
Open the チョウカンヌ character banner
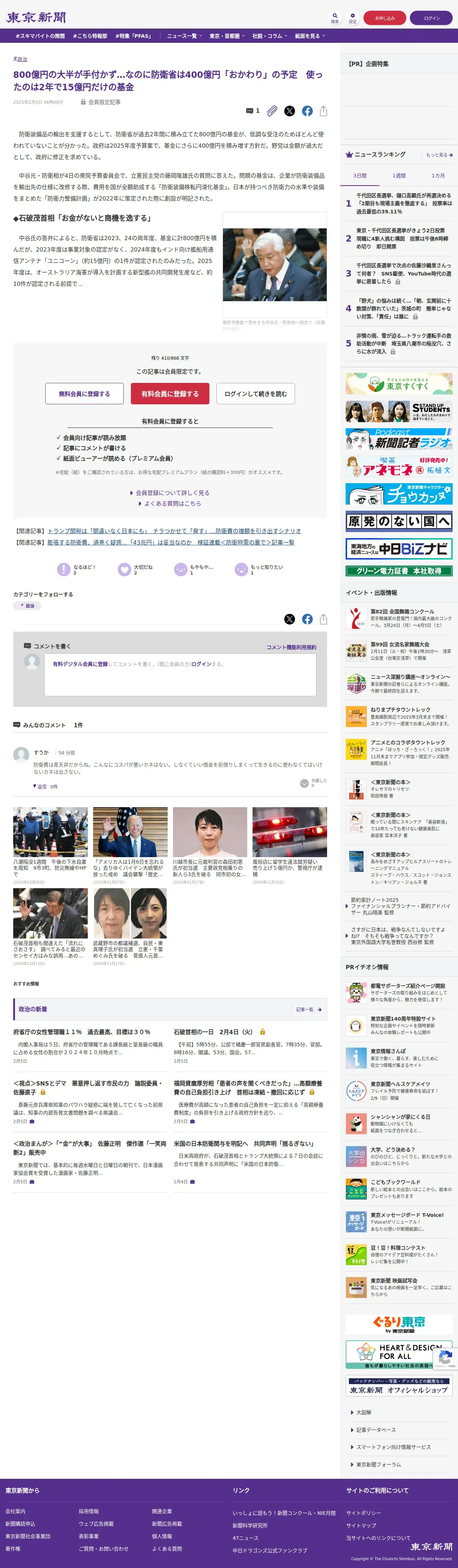(399, 494)
